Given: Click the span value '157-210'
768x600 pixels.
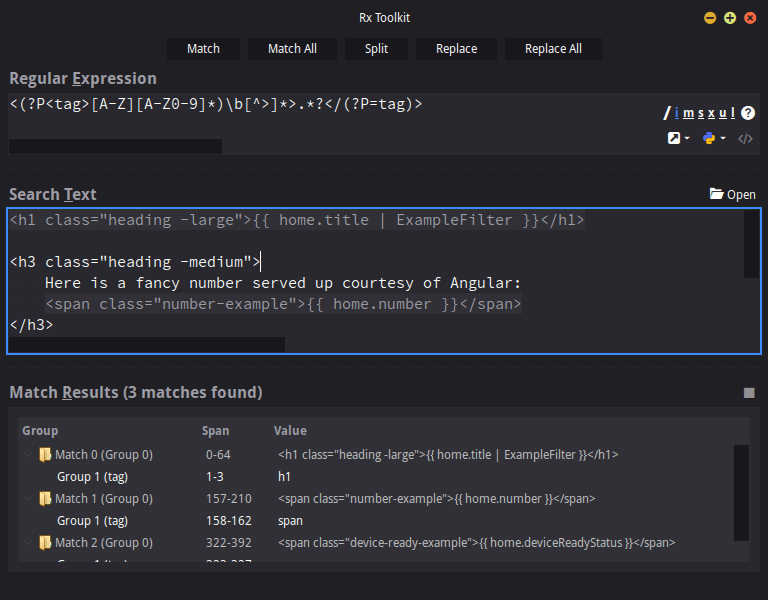Looking at the screenshot, I should (229, 499).
